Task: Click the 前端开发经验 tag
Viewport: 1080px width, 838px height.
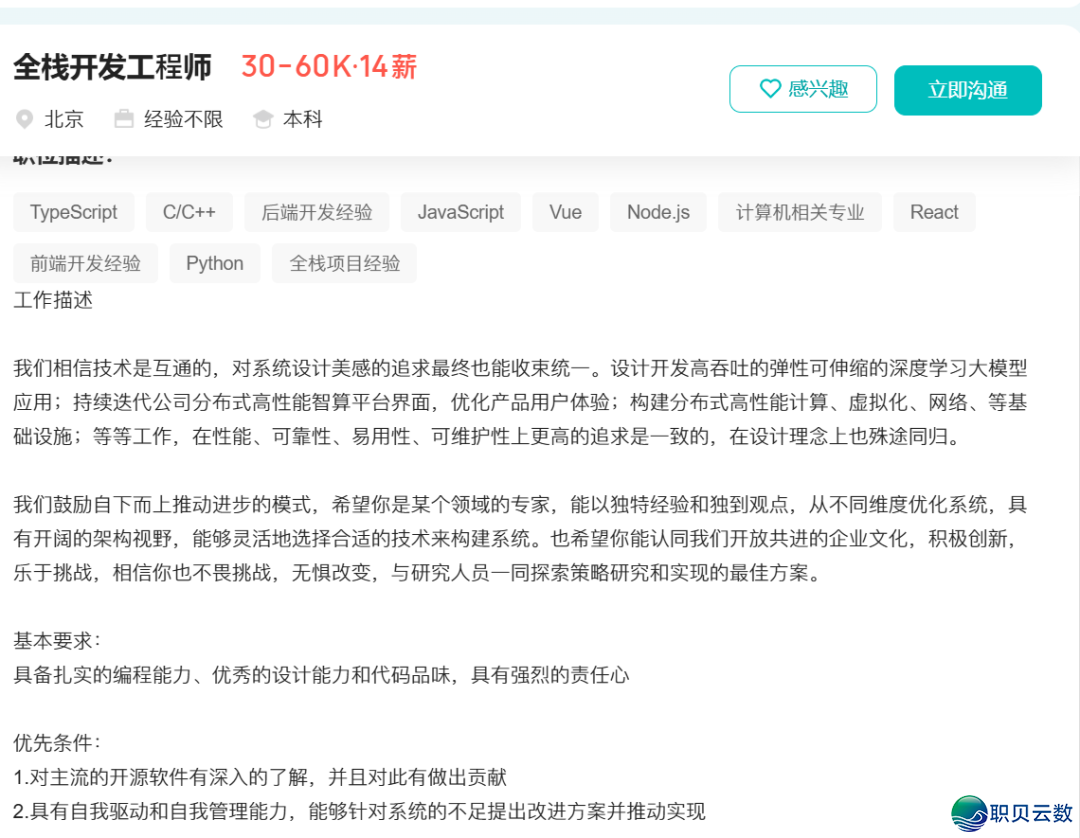Action: click(x=85, y=263)
